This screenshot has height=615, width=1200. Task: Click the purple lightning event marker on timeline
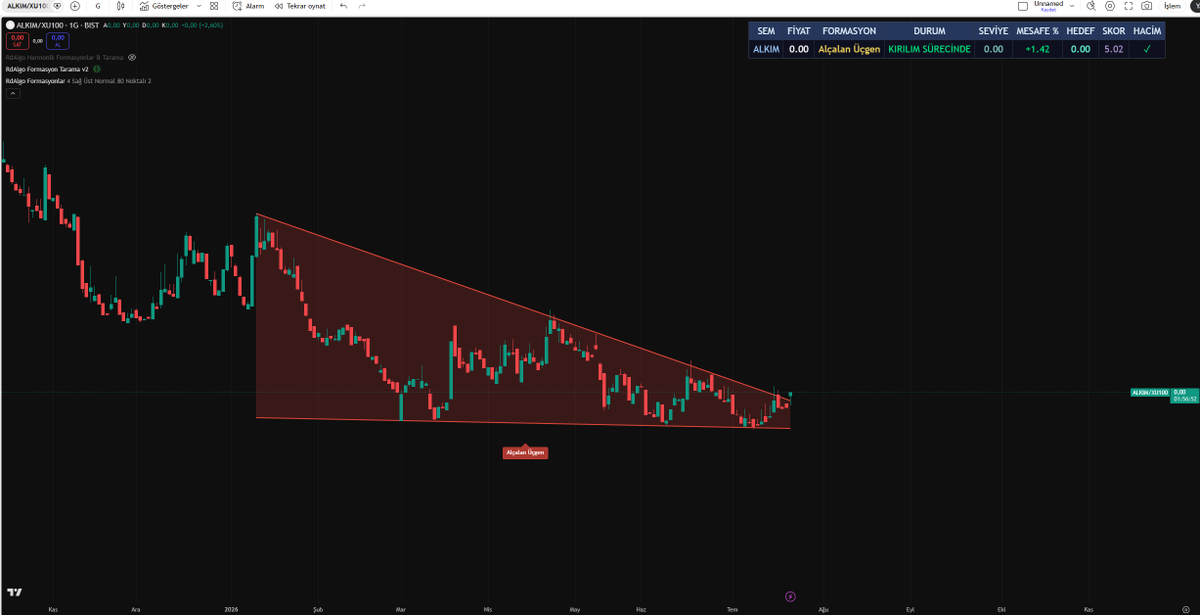[x=791, y=597]
